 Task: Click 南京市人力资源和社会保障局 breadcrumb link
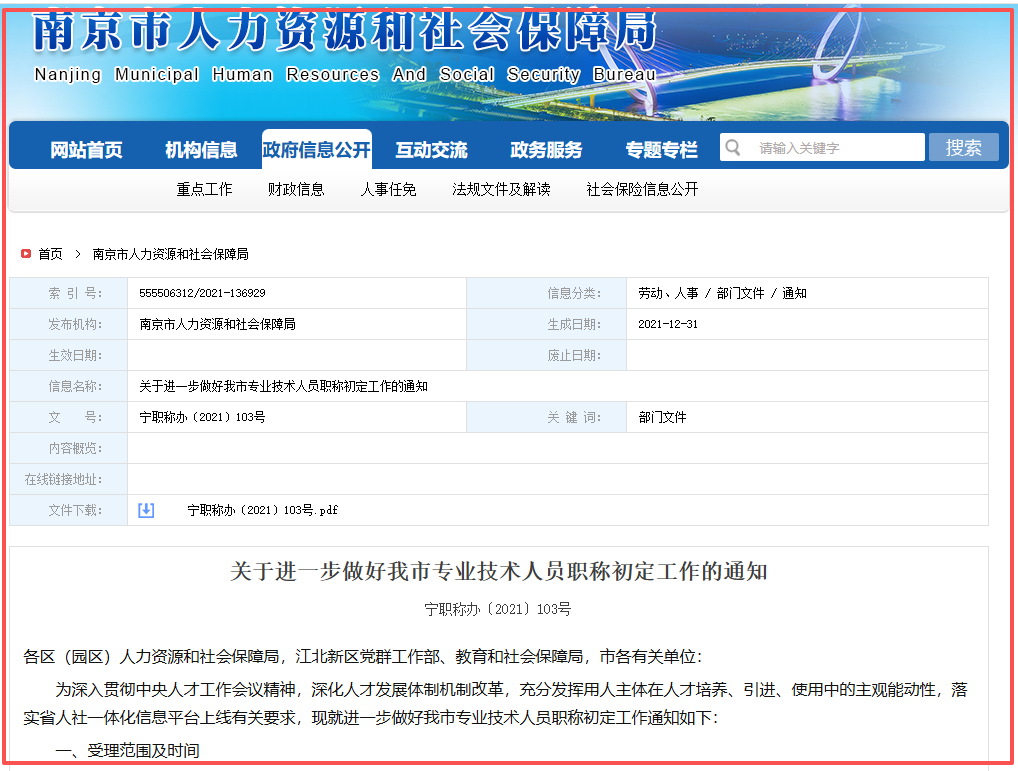(170, 254)
